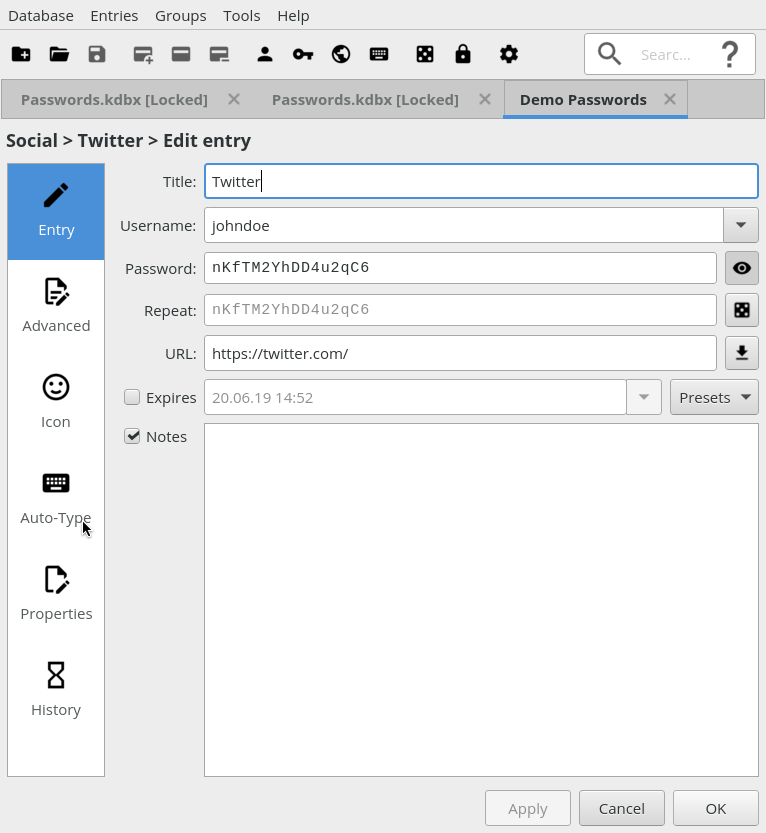Viewport: 766px width, 833px height.
Task: Click the search help question mark
Action: pyautogui.click(x=730, y=54)
